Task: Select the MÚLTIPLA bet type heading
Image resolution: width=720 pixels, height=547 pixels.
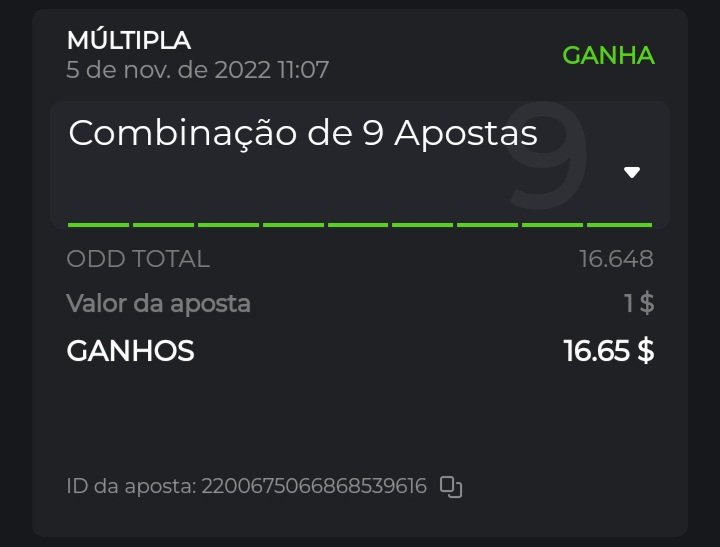Action: click(128, 40)
